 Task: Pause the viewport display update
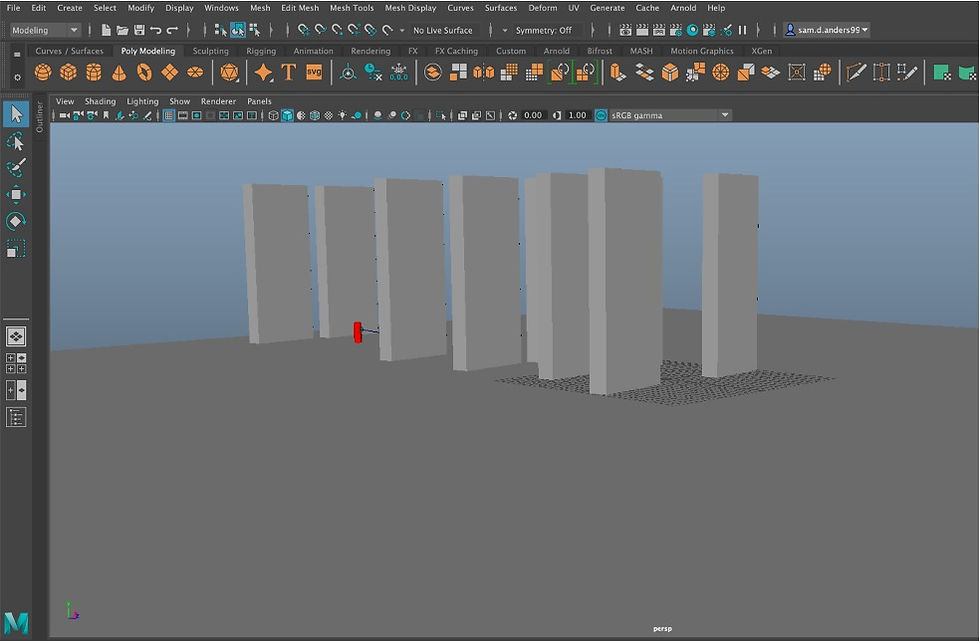(x=742, y=30)
